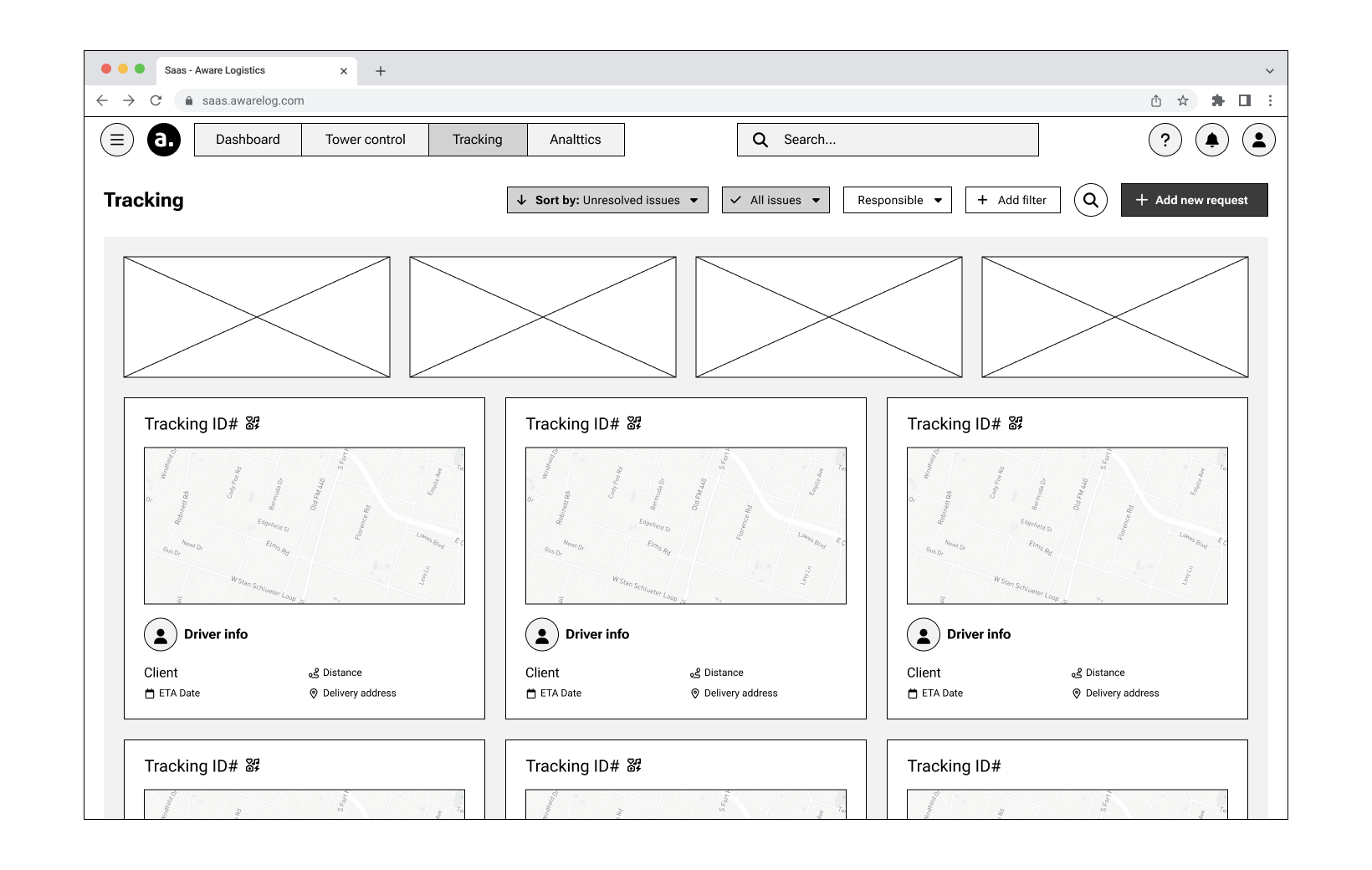Viewport: 1372px width, 870px height.
Task: Click the map on first row's left card
Action: click(x=305, y=526)
